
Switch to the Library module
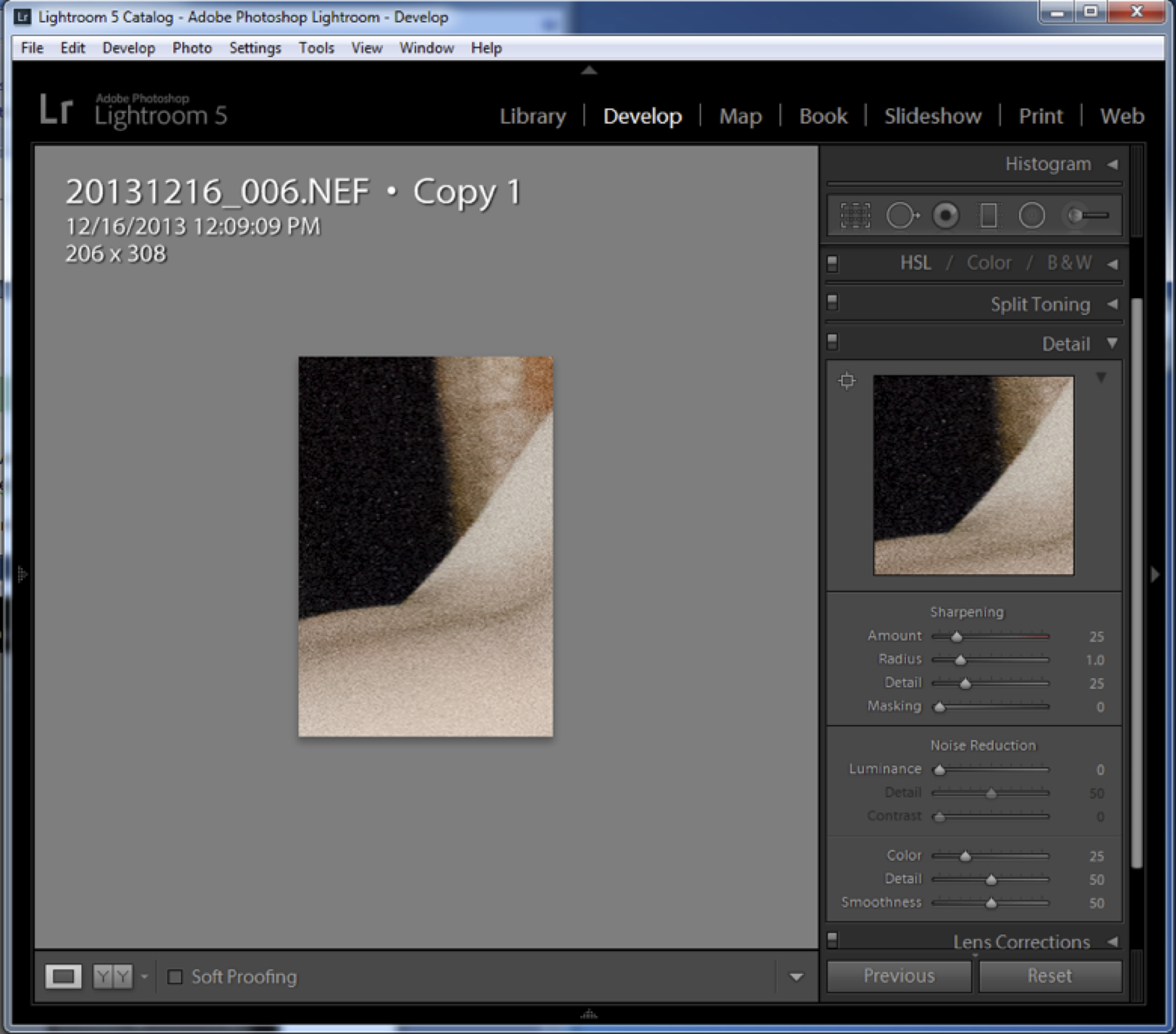pos(533,116)
